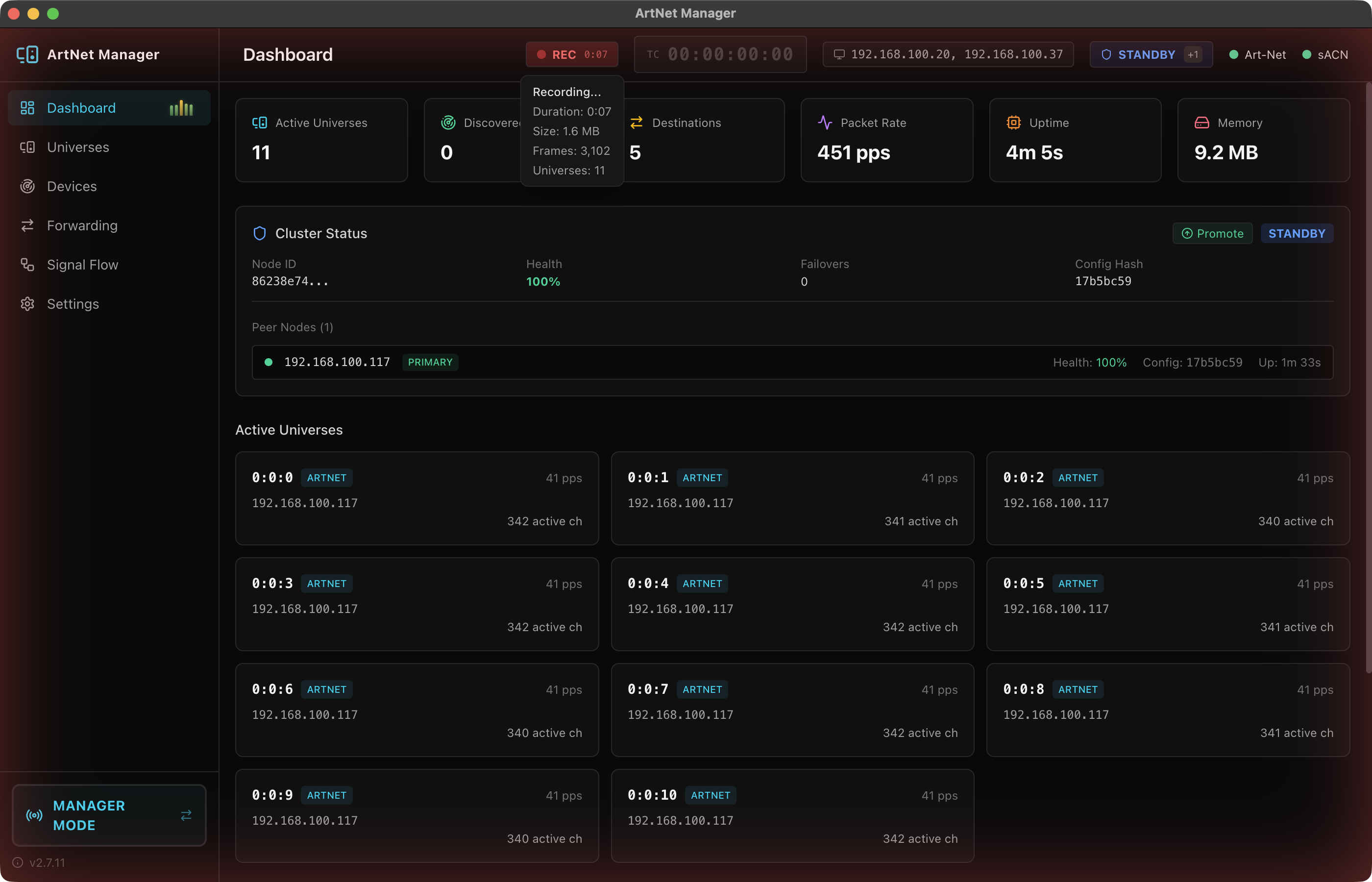1372x882 pixels.
Task: Click the shield icon in header STANDBY
Action: (x=1106, y=54)
